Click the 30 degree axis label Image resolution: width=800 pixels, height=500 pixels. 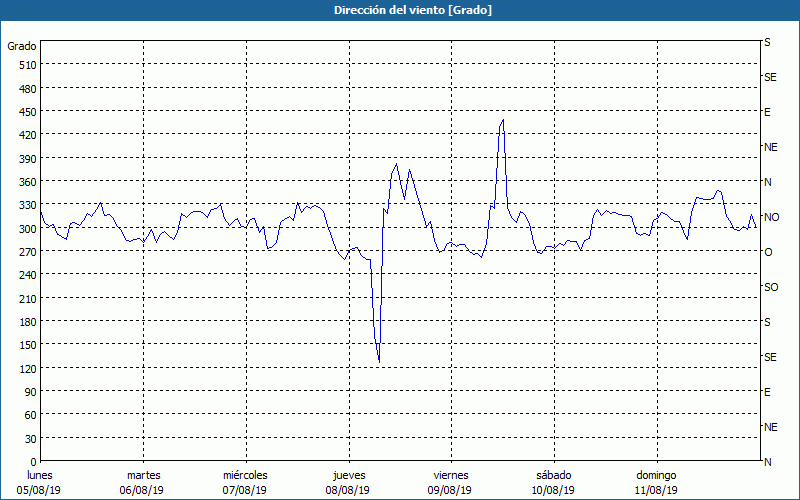31,439
